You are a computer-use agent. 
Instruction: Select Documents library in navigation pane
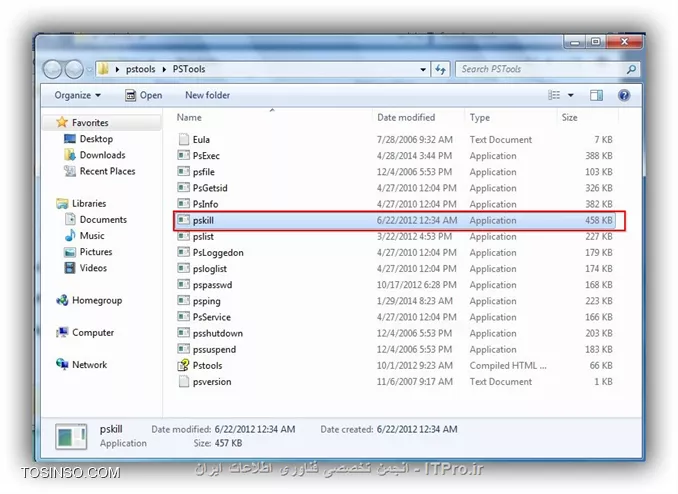point(103,219)
